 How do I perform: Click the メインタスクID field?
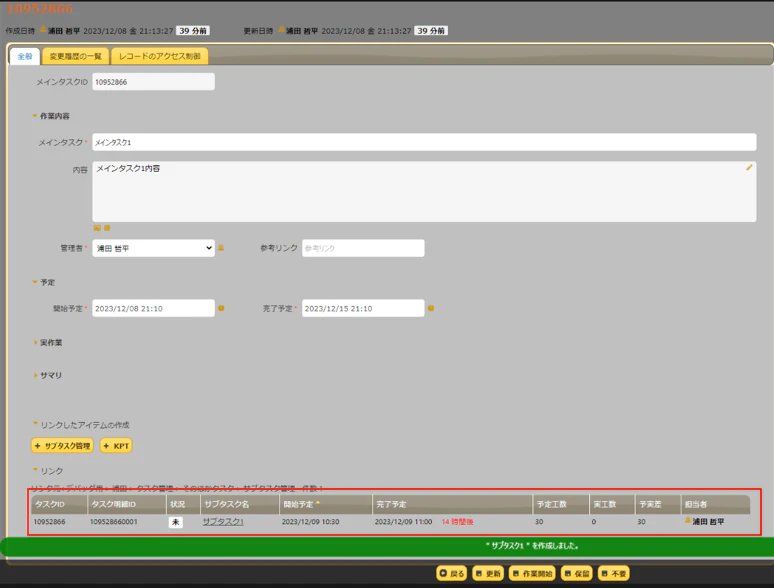coord(154,82)
